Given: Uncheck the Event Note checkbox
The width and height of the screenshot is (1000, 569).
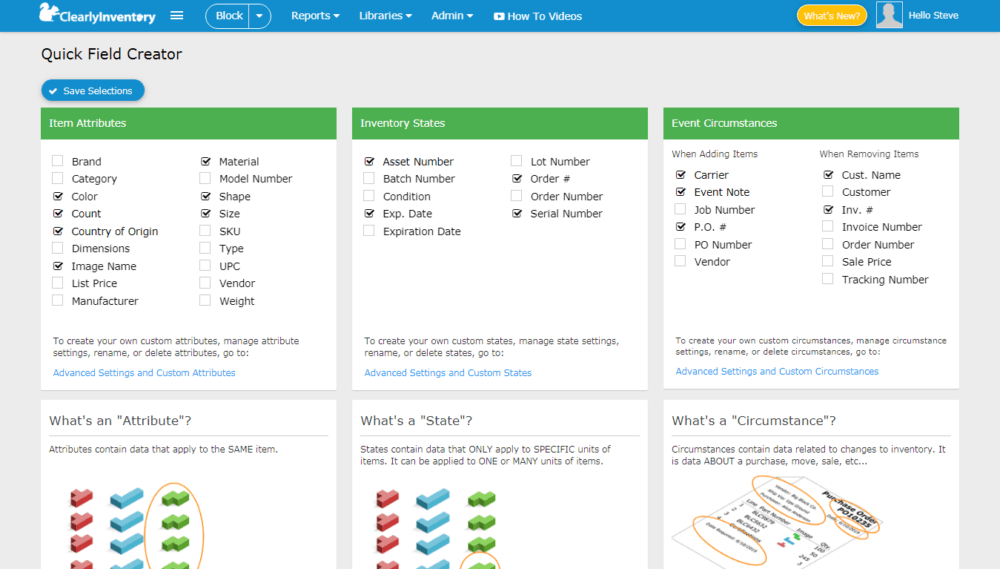Looking at the screenshot, I should 680,191.
